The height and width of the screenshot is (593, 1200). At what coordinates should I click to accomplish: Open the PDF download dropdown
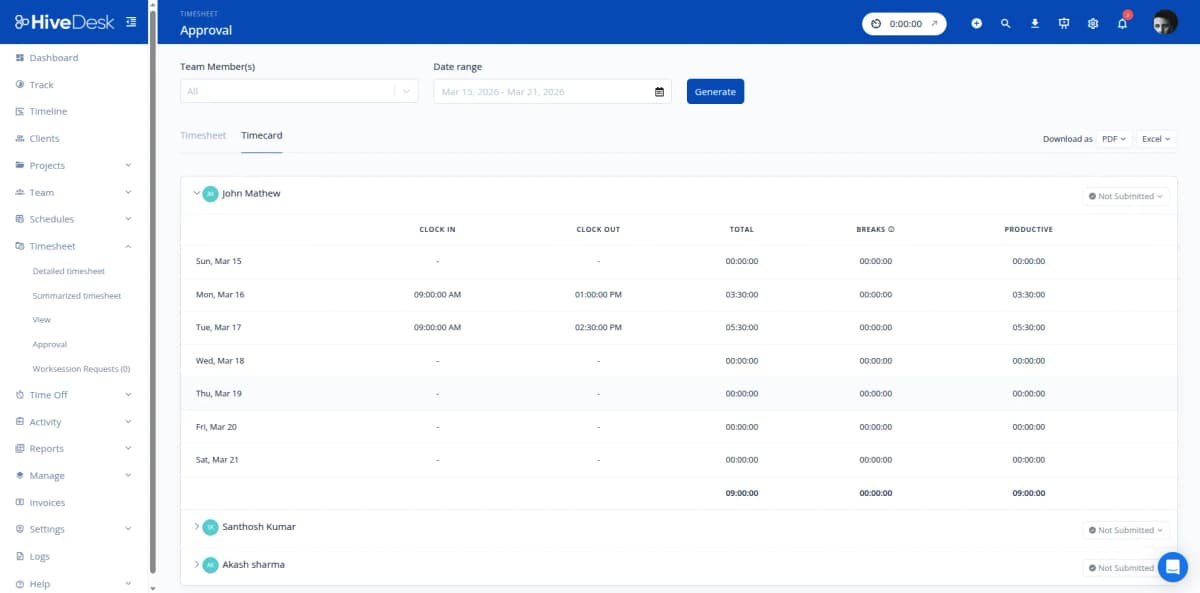[x=1113, y=139]
